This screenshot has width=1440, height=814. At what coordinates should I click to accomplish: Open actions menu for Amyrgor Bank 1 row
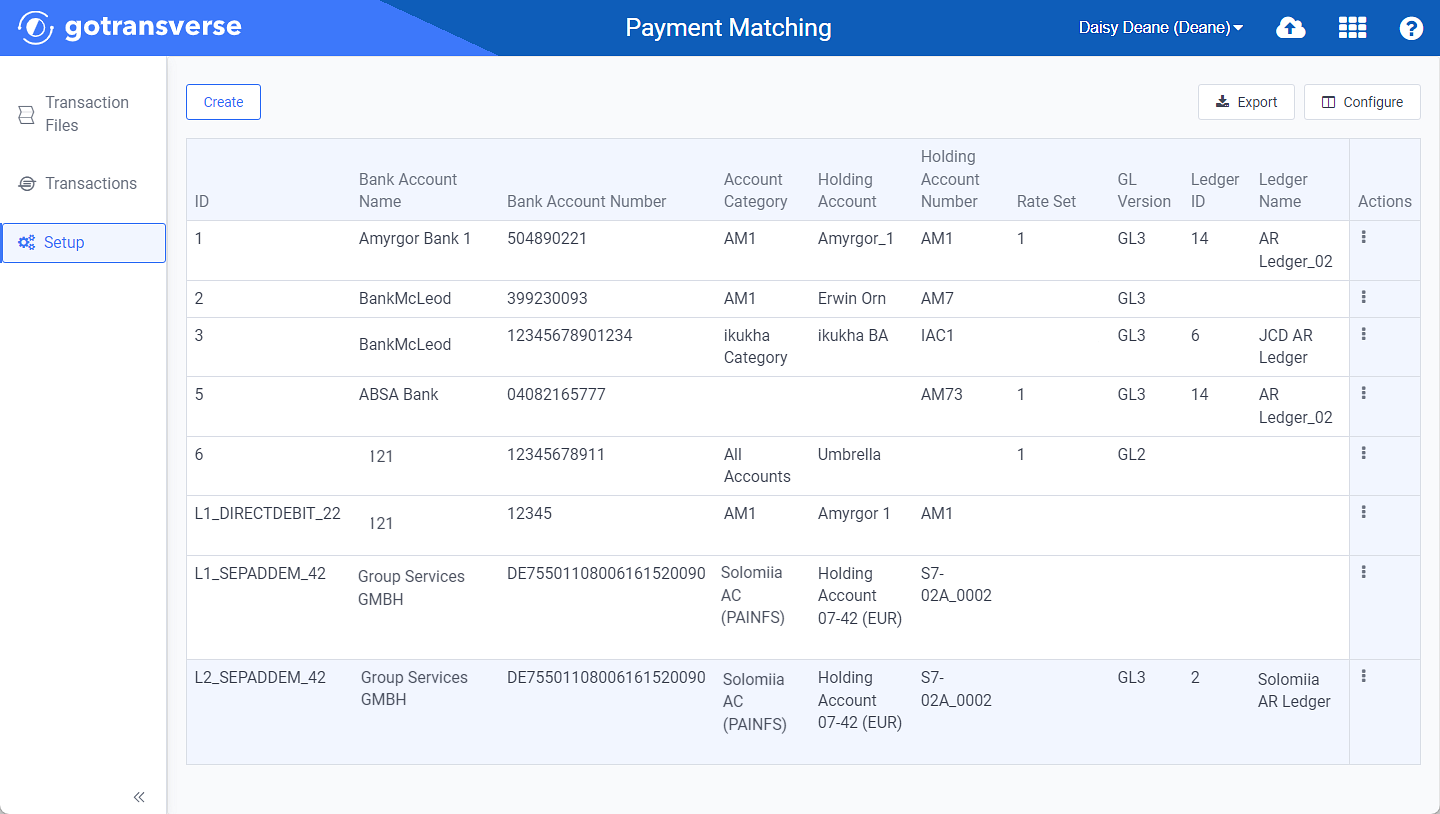[1364, 237]
